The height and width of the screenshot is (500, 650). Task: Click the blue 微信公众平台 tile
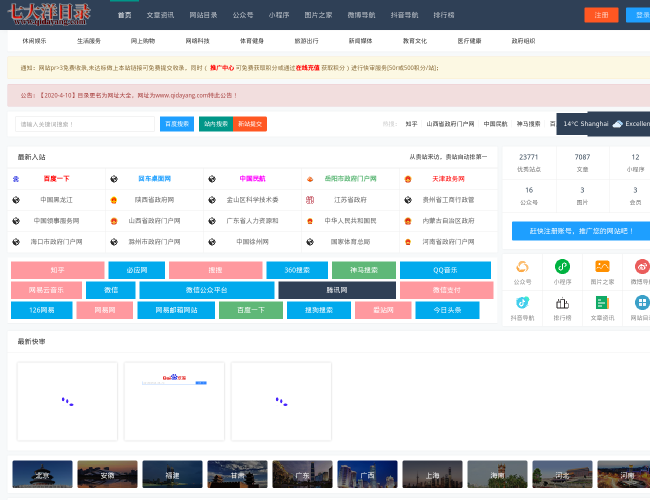[x=207, y=290]
